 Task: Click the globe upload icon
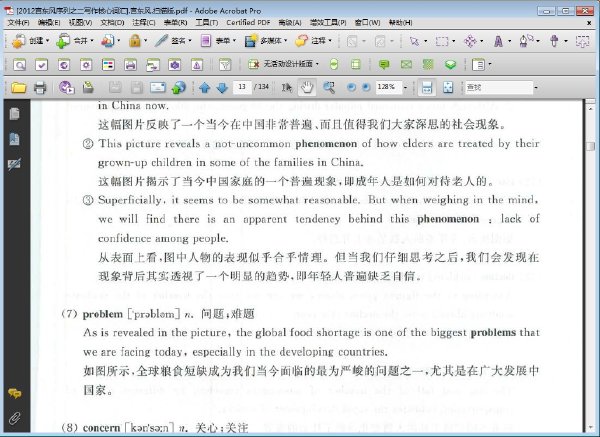point(179,88)
